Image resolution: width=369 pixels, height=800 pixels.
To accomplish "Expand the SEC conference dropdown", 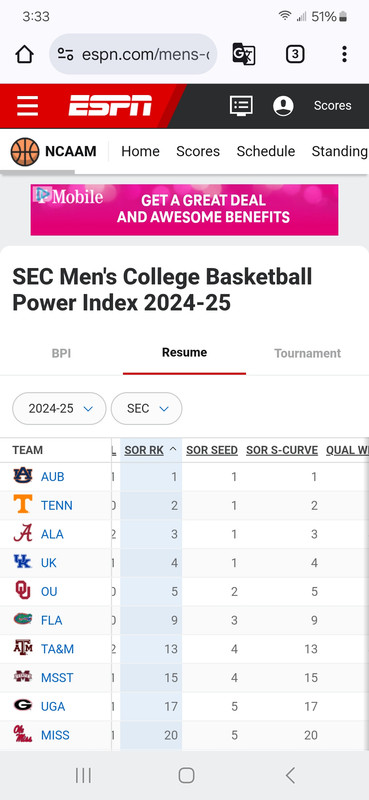I will pyautogui.click(x=146, y=408).
